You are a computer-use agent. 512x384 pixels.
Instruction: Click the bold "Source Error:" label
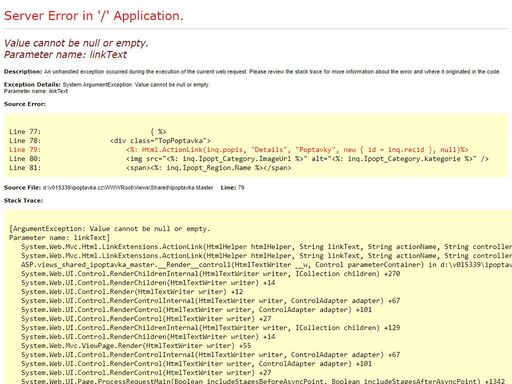coord(25,104)
